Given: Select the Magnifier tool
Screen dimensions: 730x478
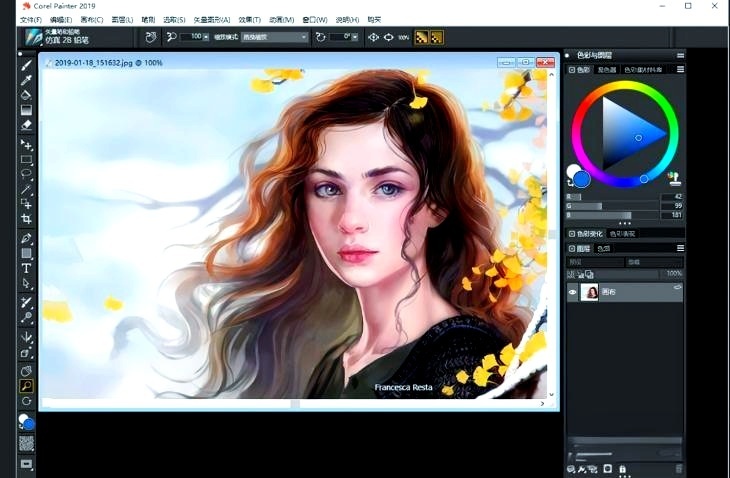Looking at the screenshot, I should coord(26,386).
